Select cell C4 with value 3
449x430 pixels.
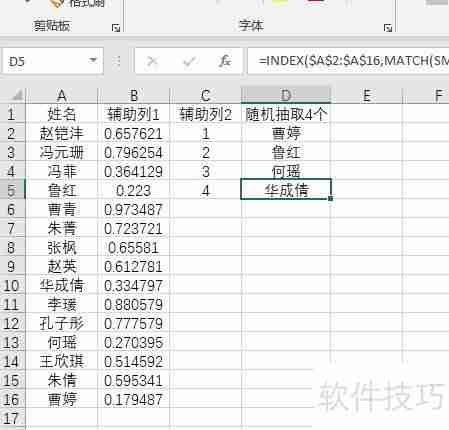pos(206,172)
